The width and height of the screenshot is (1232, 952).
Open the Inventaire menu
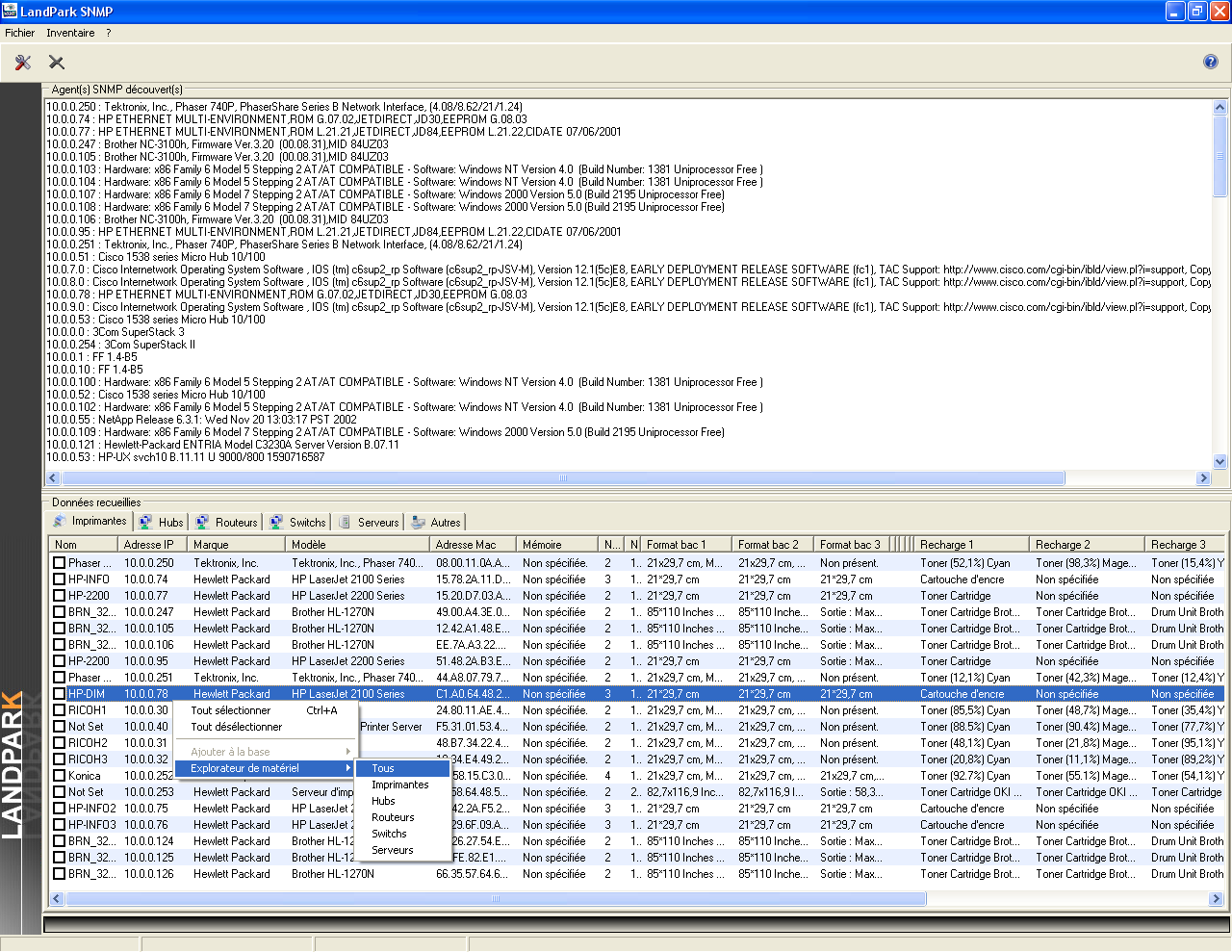(70, 33)
